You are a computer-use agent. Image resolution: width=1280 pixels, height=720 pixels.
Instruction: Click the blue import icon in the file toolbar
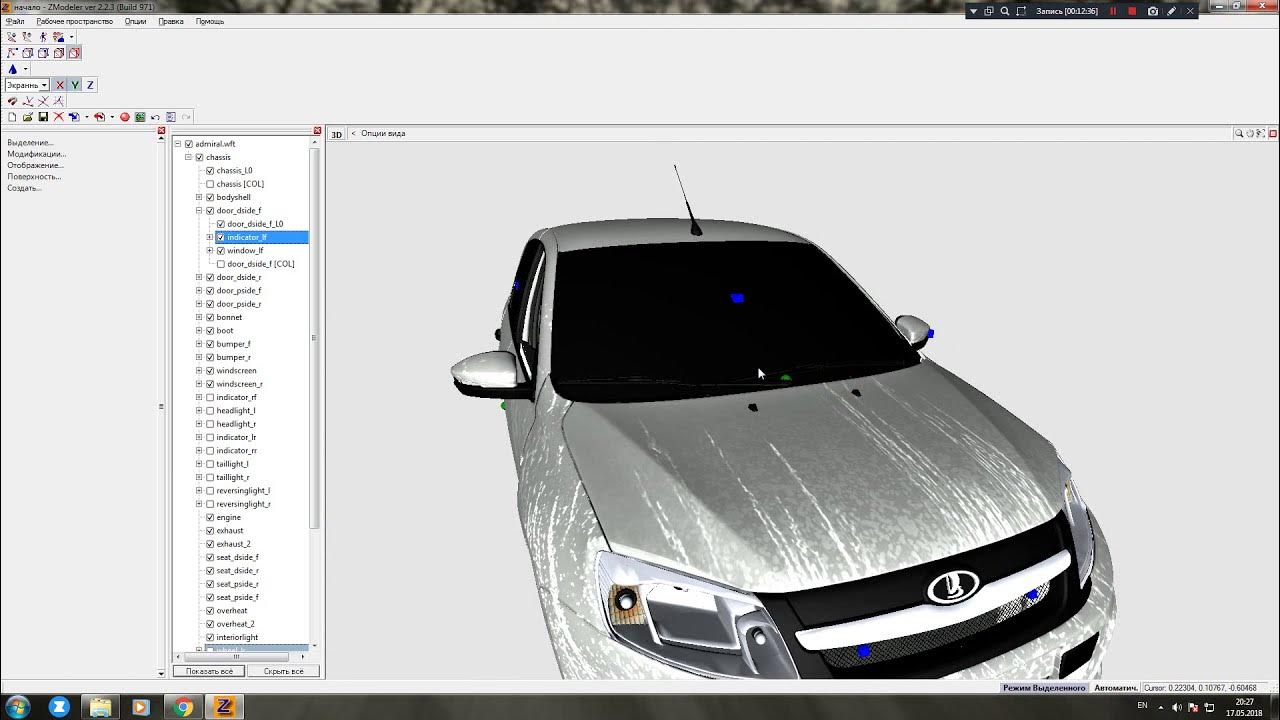pos(74,117)
